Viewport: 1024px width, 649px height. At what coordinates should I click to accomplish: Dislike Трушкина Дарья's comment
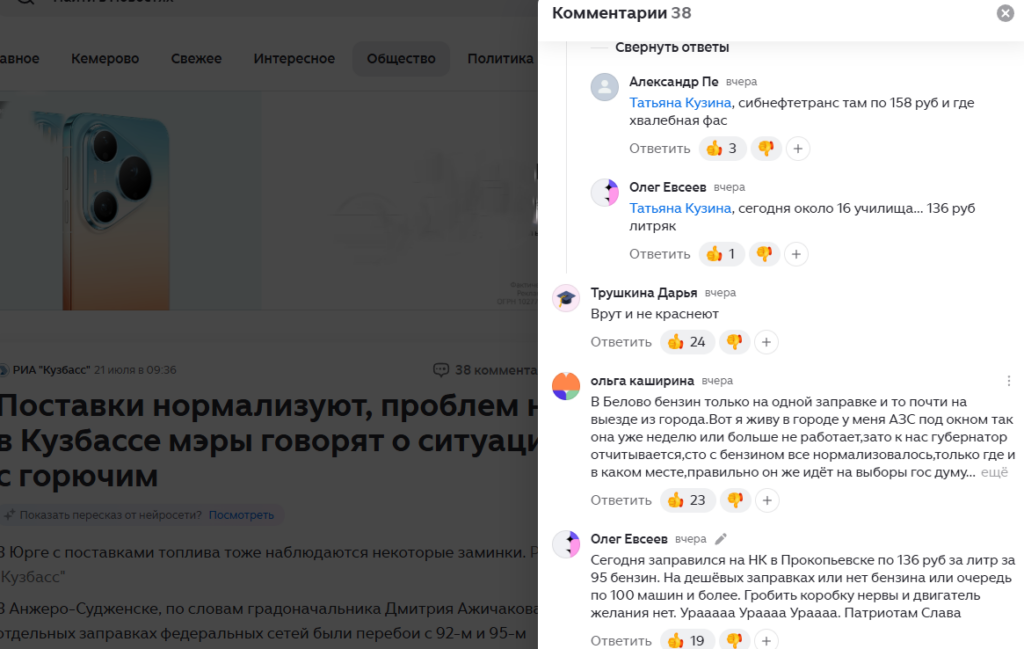(735, 342)
